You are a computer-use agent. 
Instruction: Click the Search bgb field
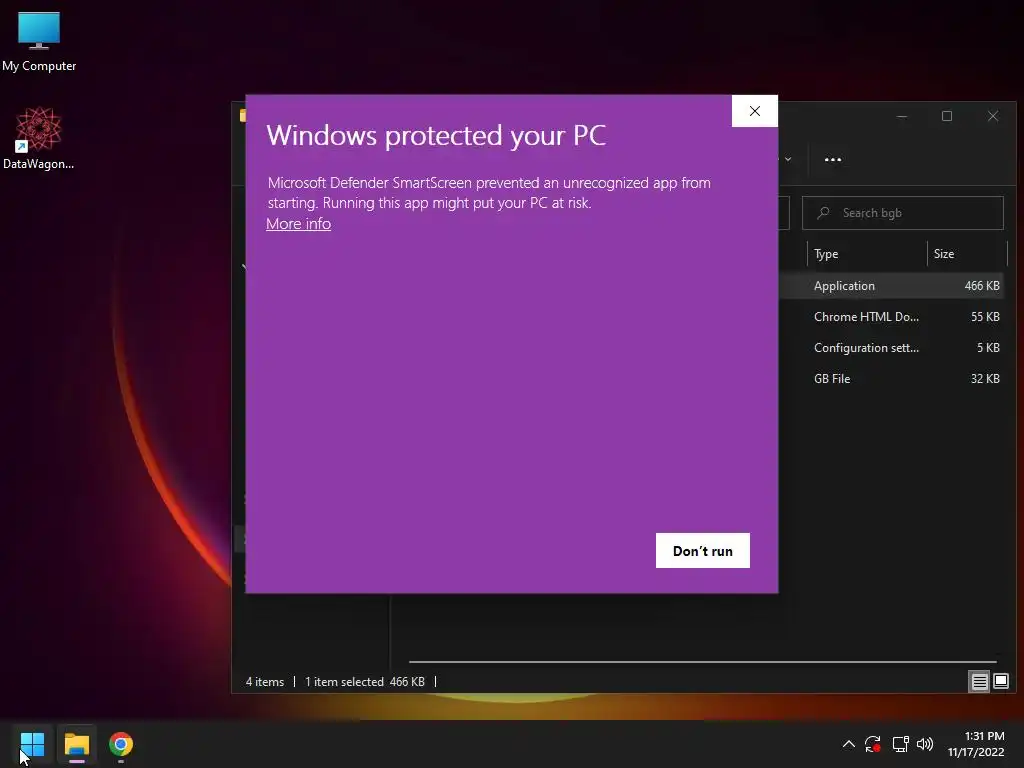(x=903, y=213)
